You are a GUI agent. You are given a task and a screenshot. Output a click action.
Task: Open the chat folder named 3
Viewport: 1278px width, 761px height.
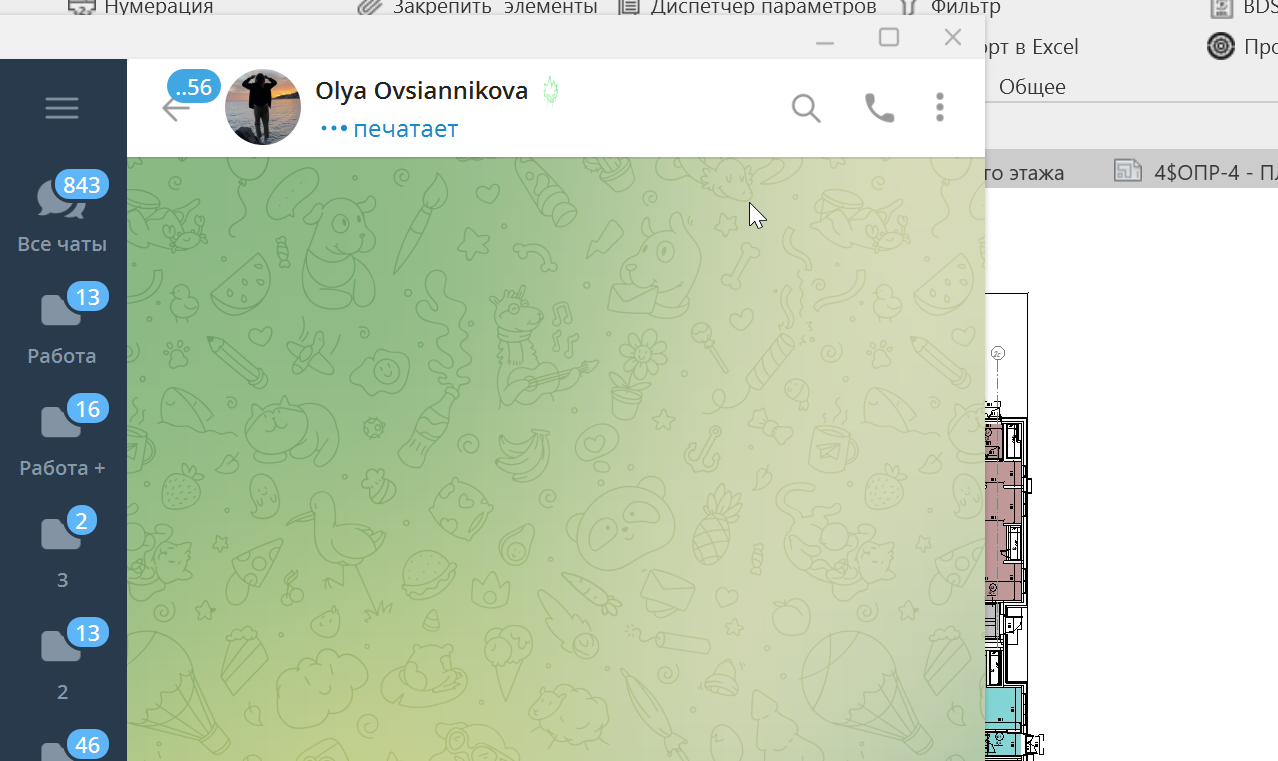tap(62, 550)
